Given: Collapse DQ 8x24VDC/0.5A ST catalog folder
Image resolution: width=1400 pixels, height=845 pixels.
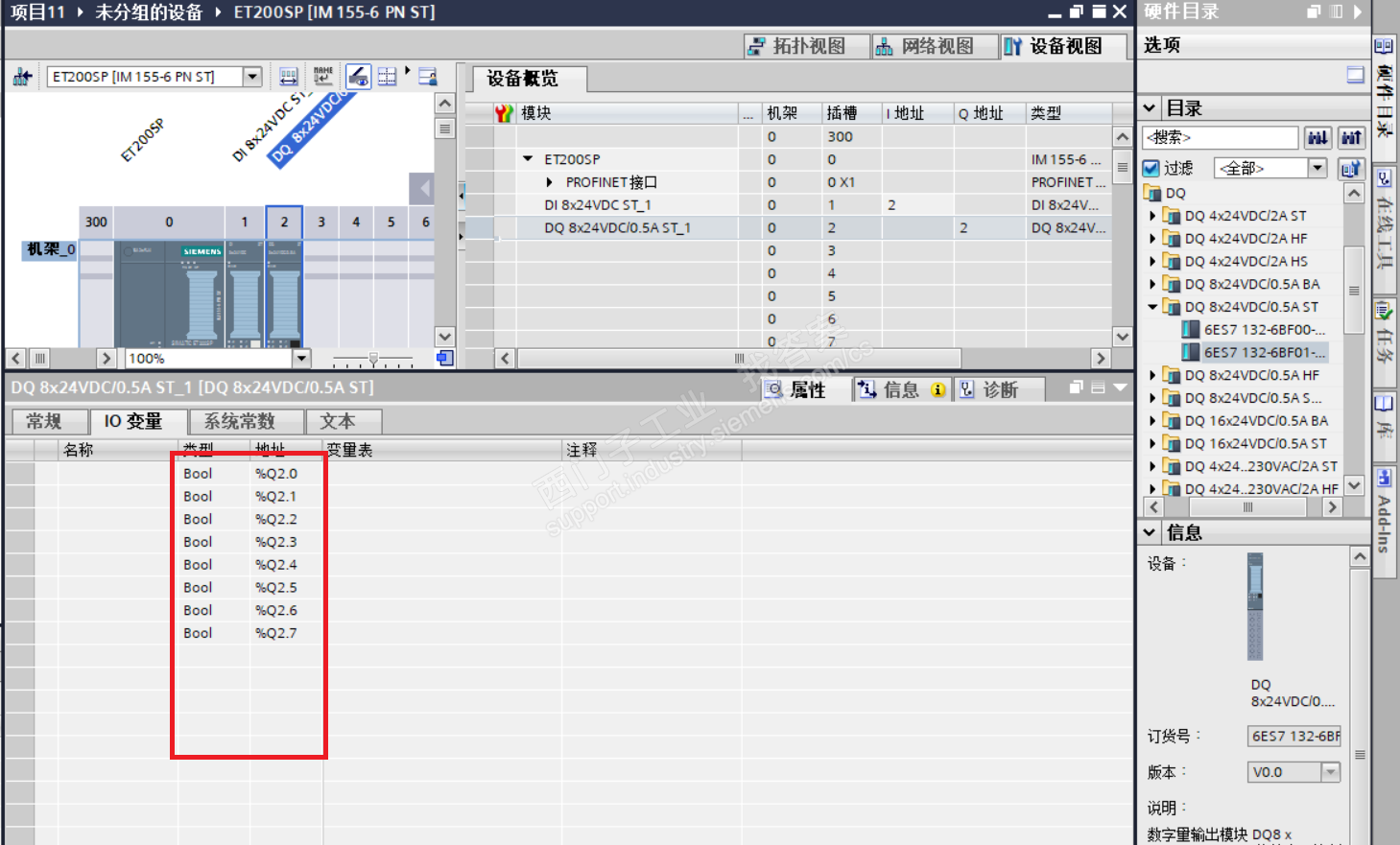Looking at the screenshot, I should (x=1153, y=307).
